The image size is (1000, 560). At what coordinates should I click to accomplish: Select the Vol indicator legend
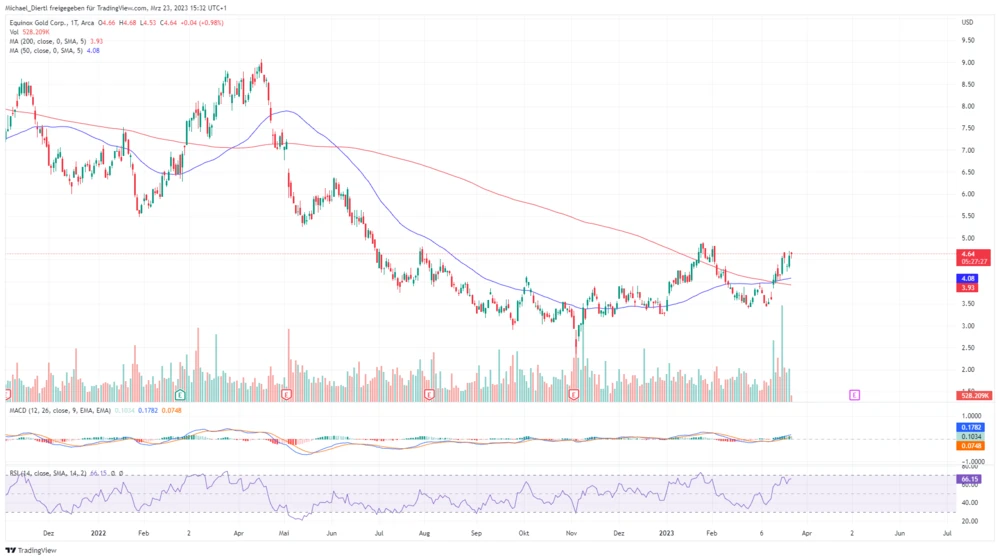pyautogui.click(x=14, y=32)
